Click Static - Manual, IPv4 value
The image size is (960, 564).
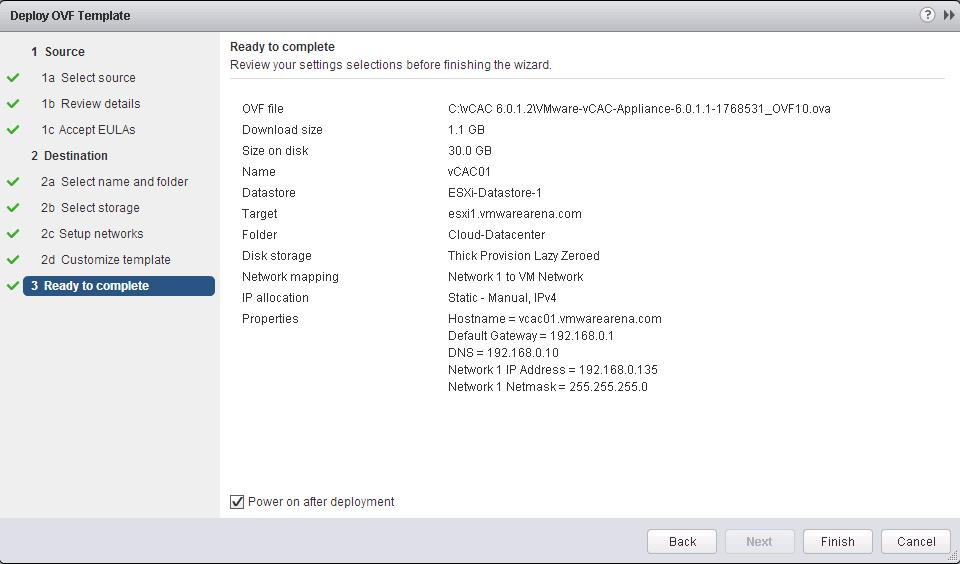tap(502, 298)
